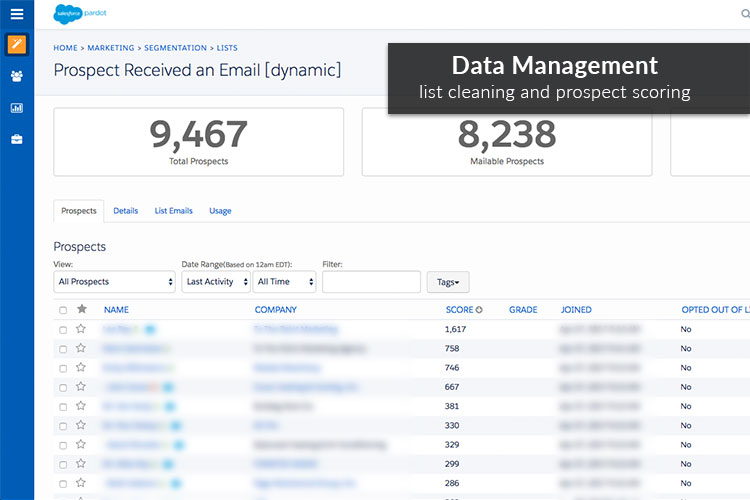Sort by the JOINED column header
This screenshot has height=500, width=750.
pos(576,310)
